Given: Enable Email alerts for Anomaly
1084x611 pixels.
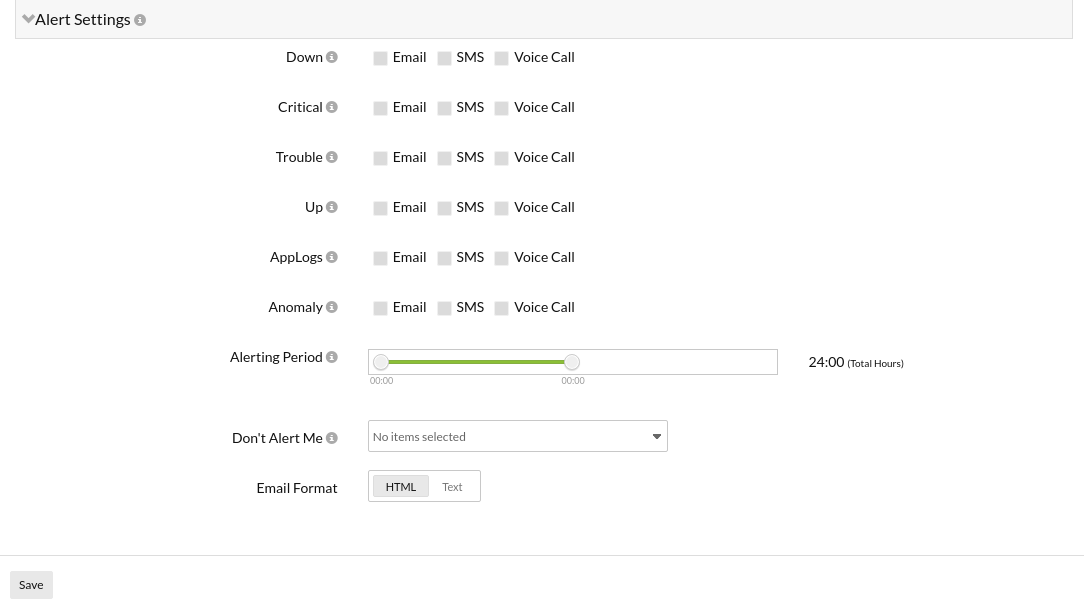Looking at the screenshot, I should [x=380, y=308].
